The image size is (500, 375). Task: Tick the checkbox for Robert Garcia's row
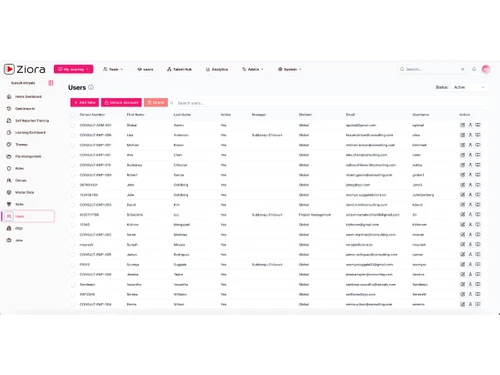click(73, 175)
